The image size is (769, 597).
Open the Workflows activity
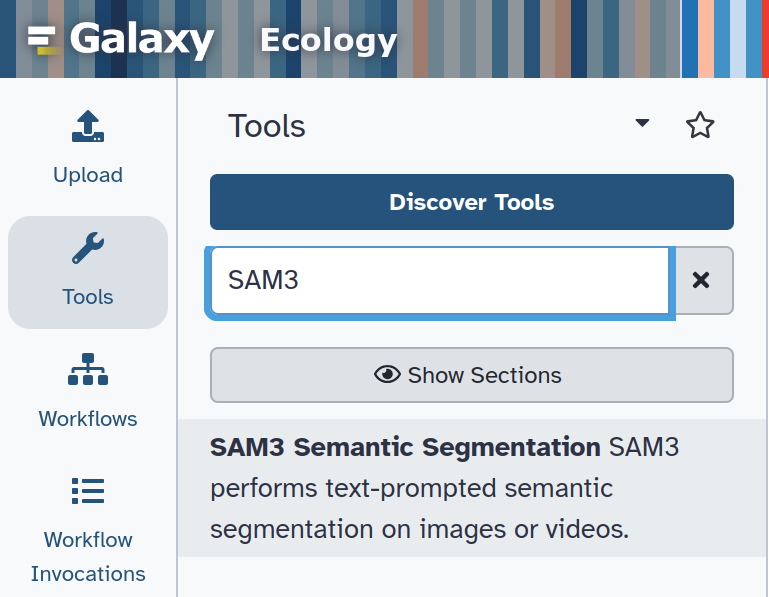(88, 391)
